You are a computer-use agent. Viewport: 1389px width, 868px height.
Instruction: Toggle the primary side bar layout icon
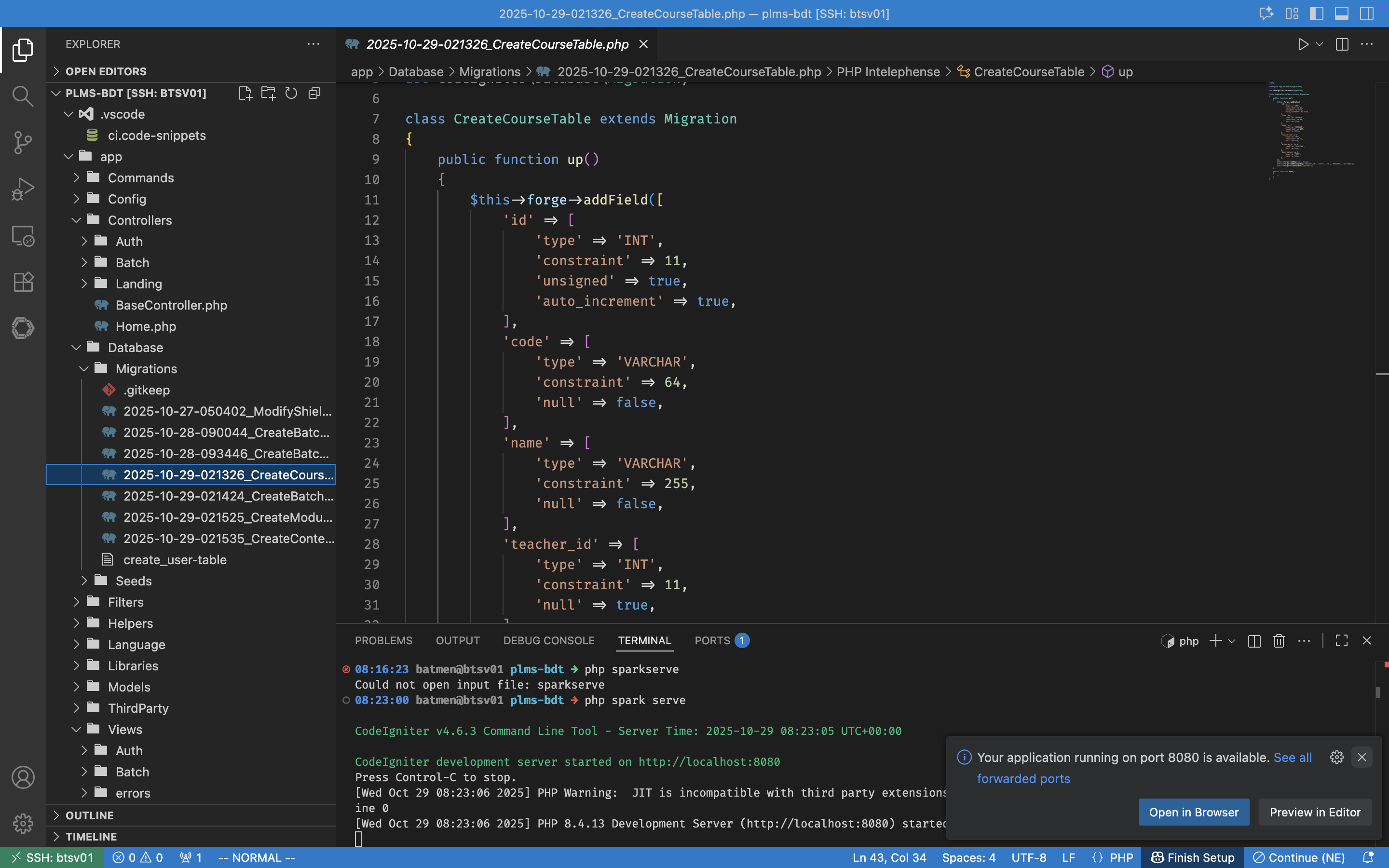(x=1316, y=14)
